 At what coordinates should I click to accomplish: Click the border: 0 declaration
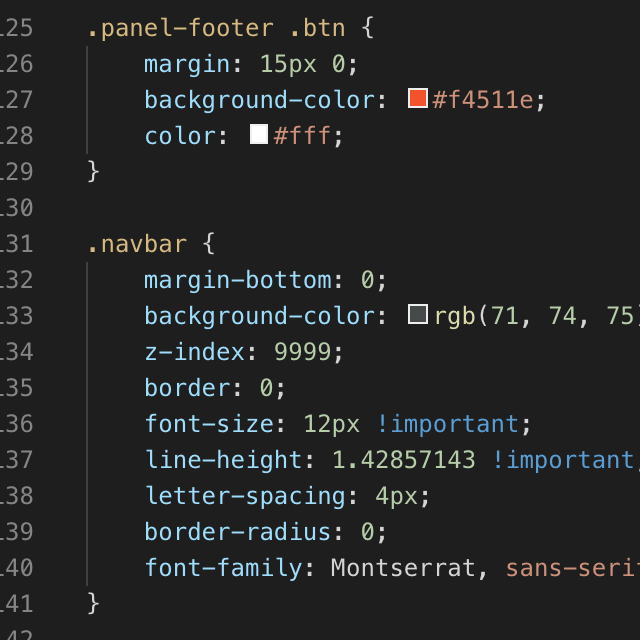point(215,388)
